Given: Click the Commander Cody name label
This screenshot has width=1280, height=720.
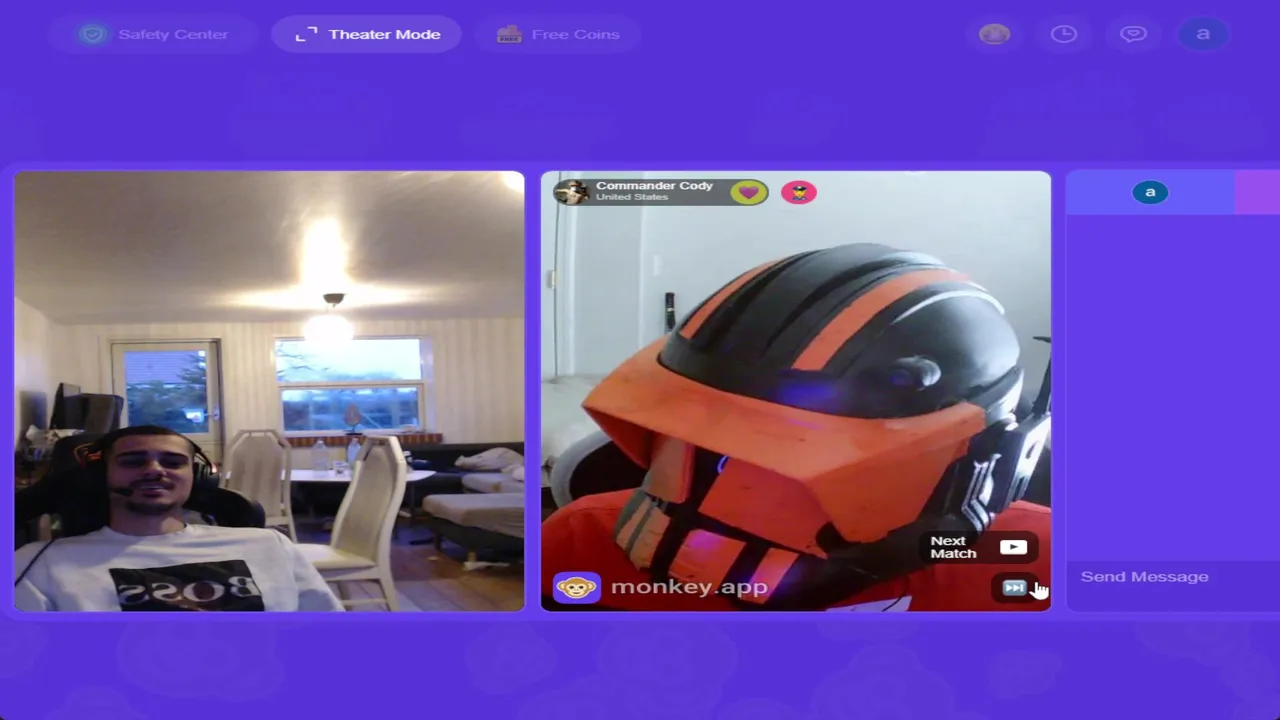Looking at the screenshot, I should point(654,186).
